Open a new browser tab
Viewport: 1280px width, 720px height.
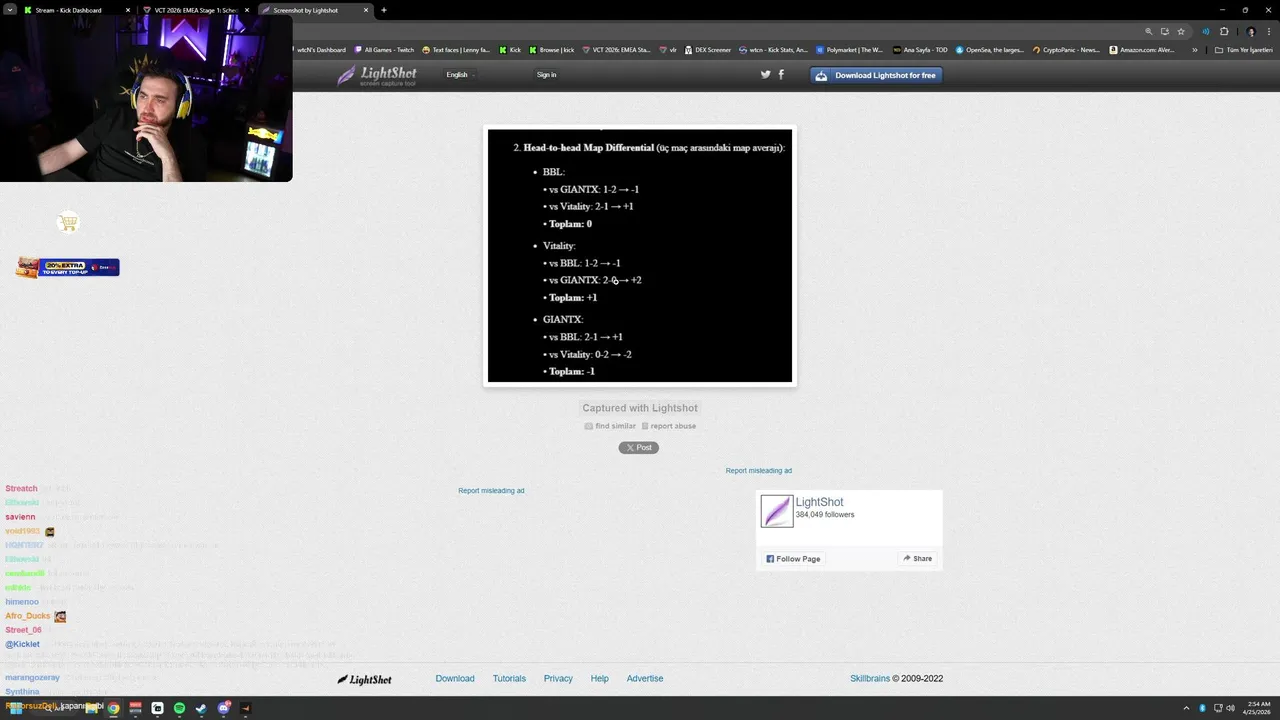tap(384, 10)
